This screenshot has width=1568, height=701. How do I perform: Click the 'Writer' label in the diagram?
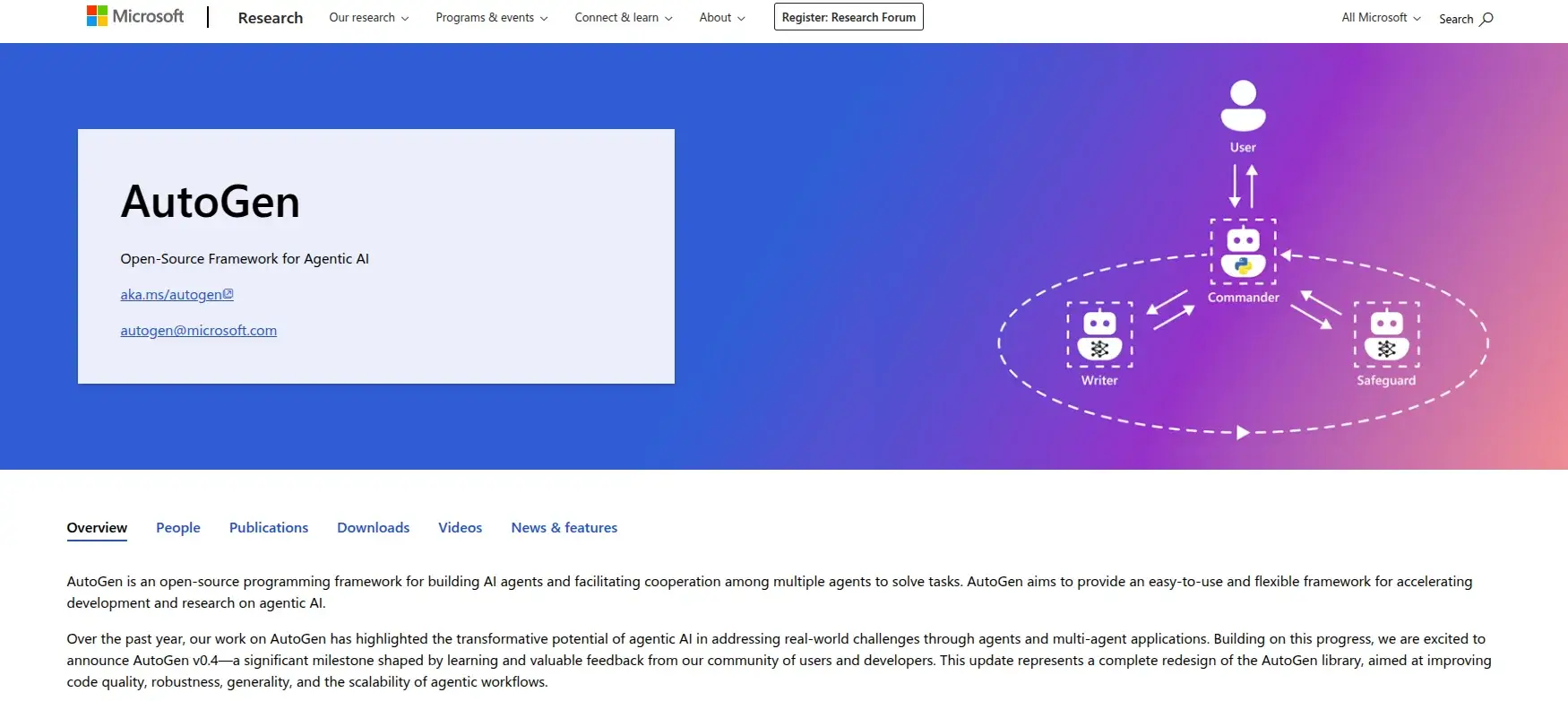coord(1099,380)
